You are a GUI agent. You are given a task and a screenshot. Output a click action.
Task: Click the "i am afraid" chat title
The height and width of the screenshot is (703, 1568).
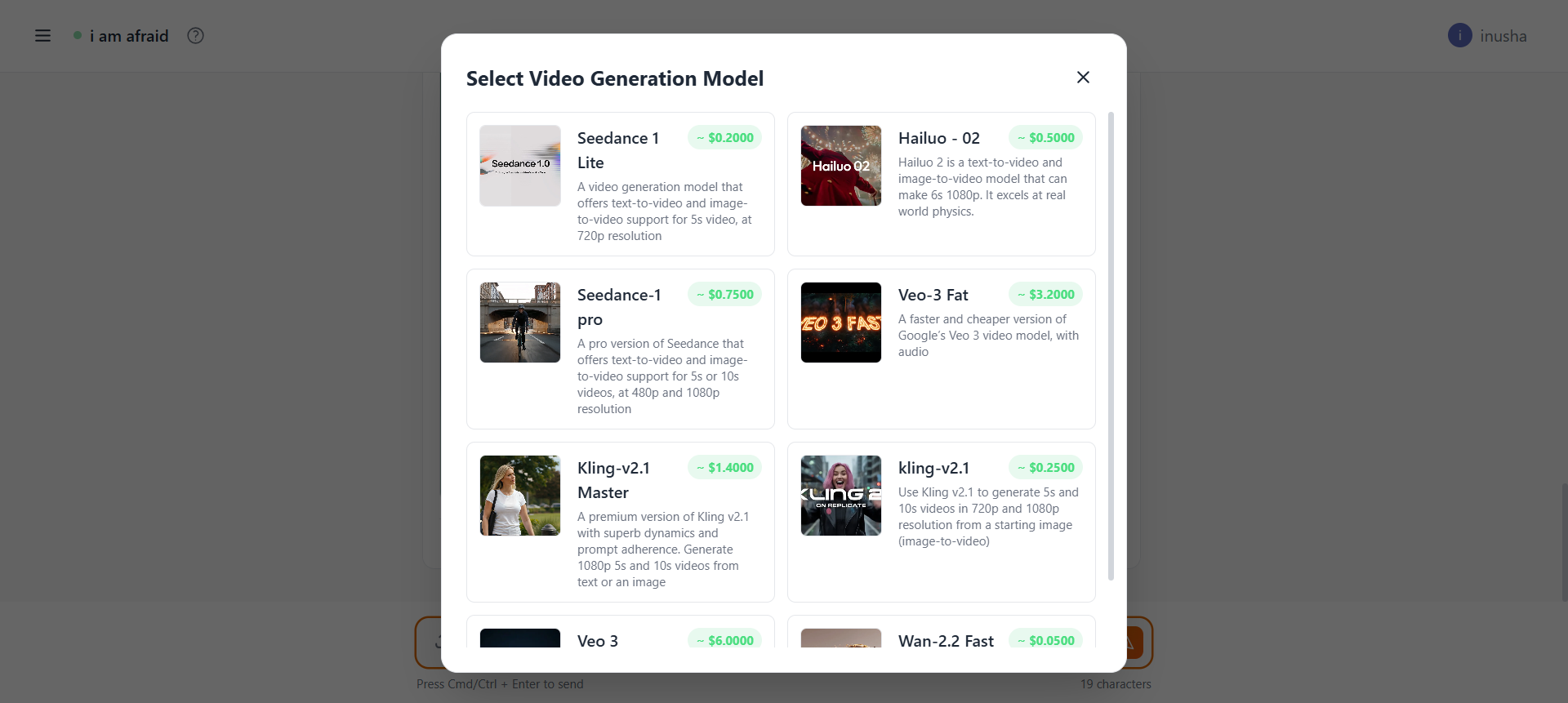tap(129, 36)
